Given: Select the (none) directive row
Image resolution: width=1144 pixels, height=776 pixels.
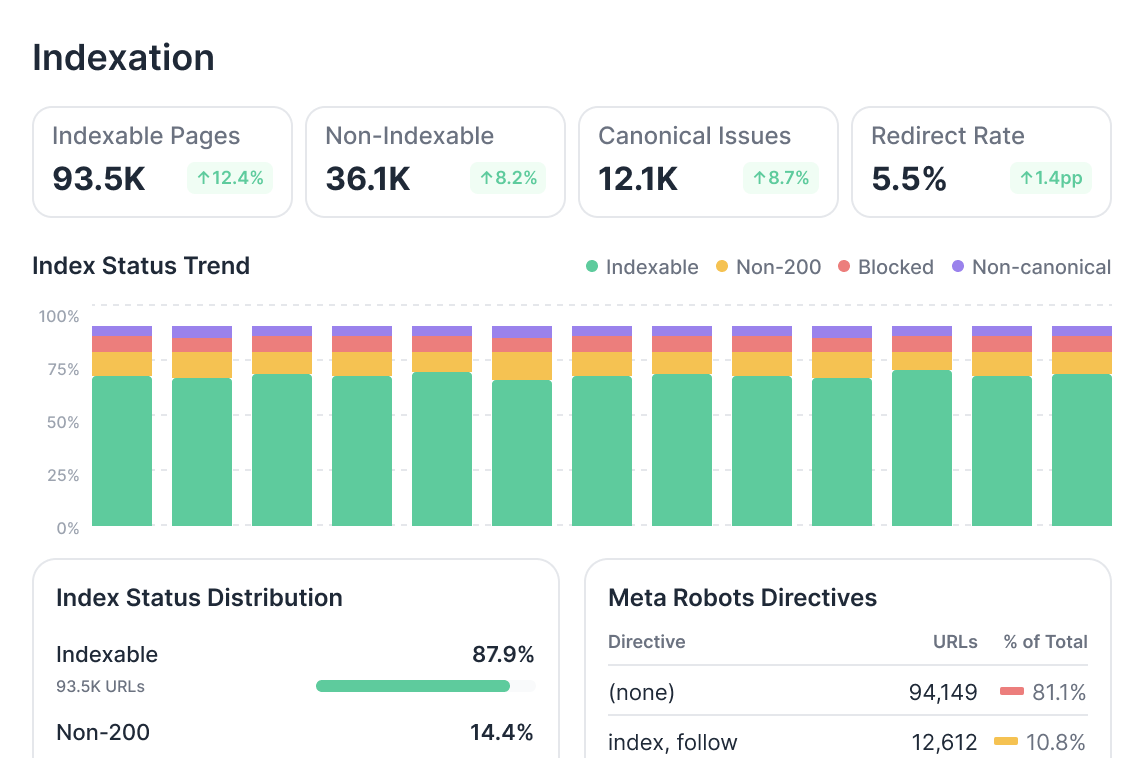Looking at the screenshot, I should click(848, 691).
